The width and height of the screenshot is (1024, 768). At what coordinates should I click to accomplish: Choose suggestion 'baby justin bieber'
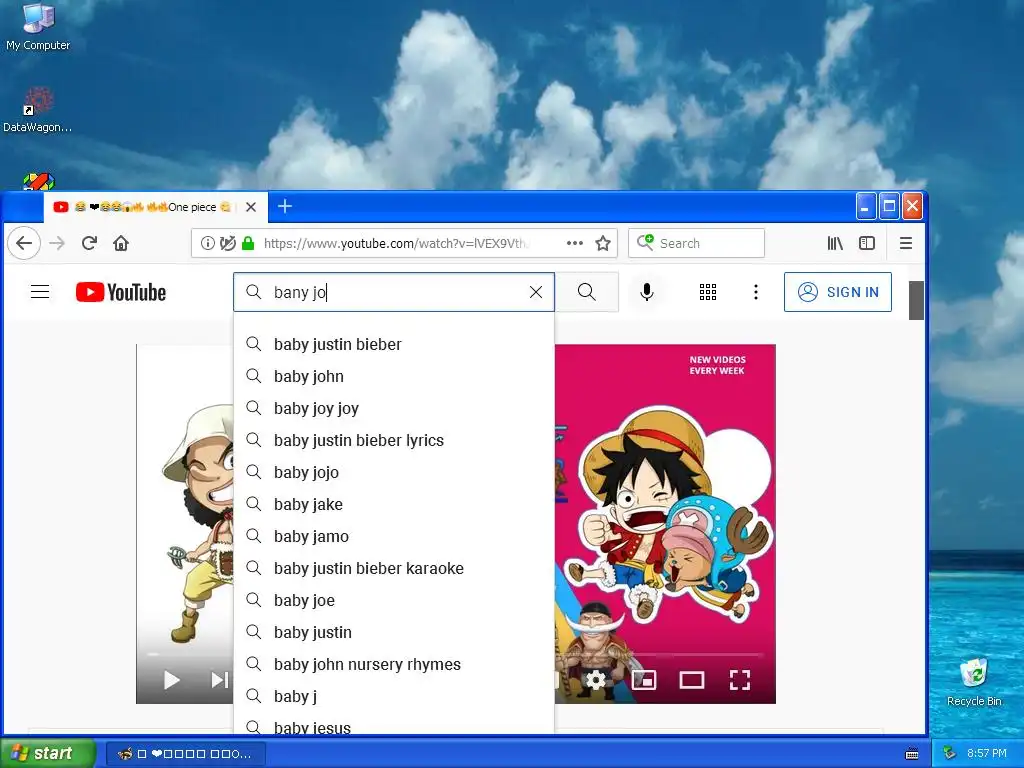click(x=394, y=344)
